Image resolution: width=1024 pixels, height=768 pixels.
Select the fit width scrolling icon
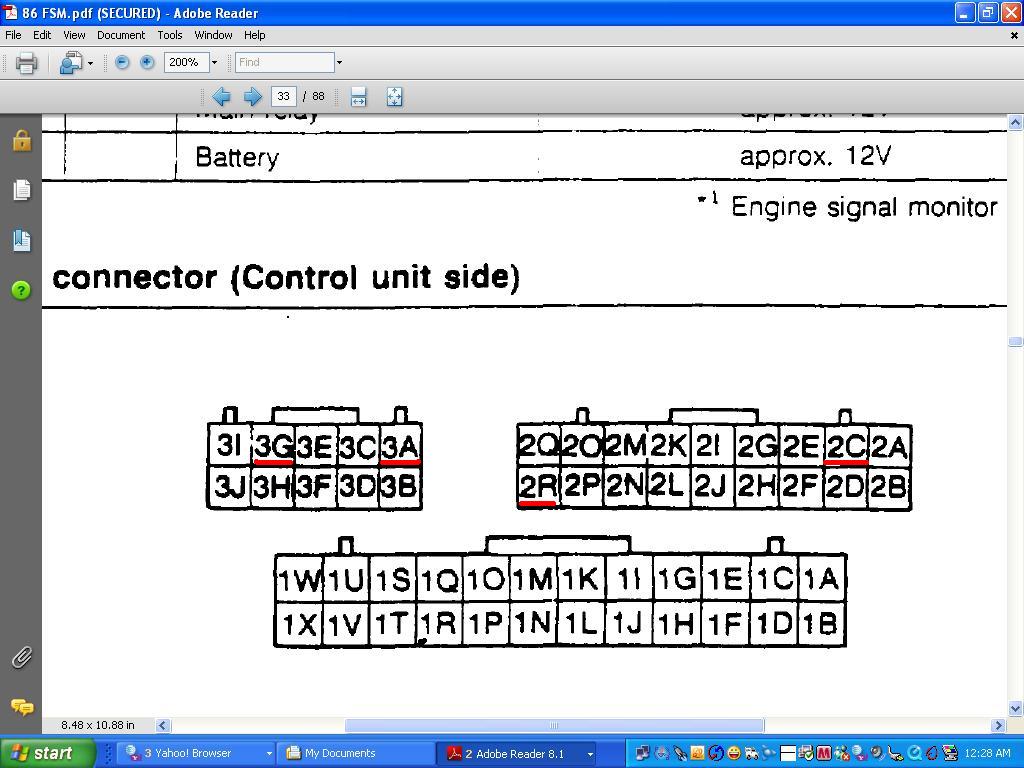pos(358,97)
